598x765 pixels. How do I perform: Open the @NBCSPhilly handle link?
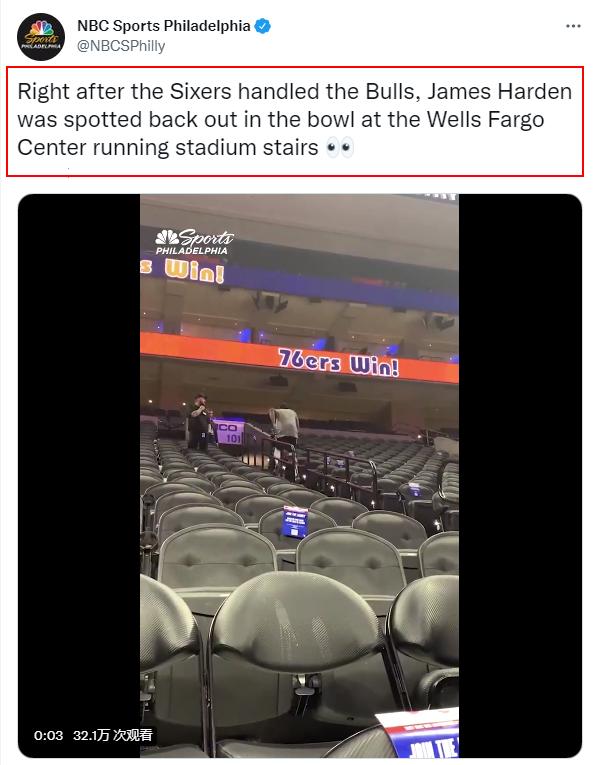[x=121, y=46]
